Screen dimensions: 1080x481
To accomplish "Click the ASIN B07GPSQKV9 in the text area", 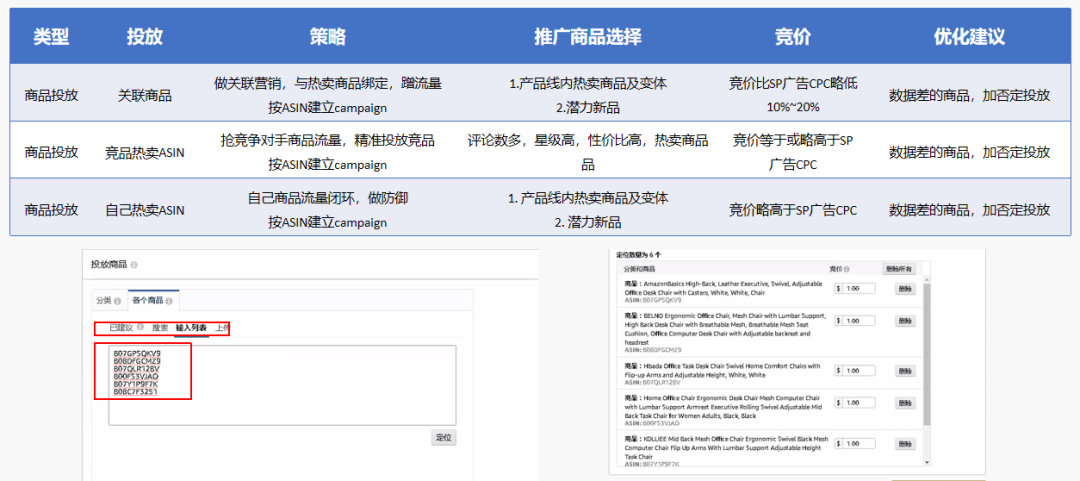I will tap(137, 353).
